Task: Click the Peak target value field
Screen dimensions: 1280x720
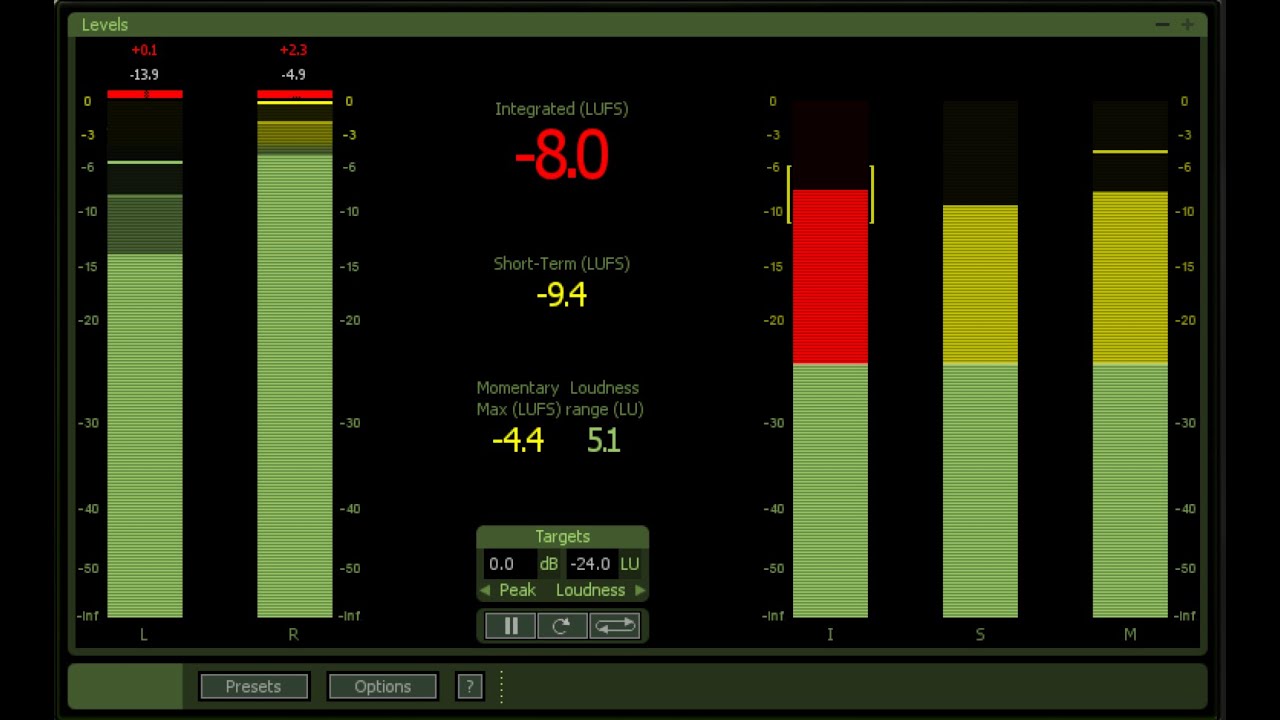Action: click(509, 564)
